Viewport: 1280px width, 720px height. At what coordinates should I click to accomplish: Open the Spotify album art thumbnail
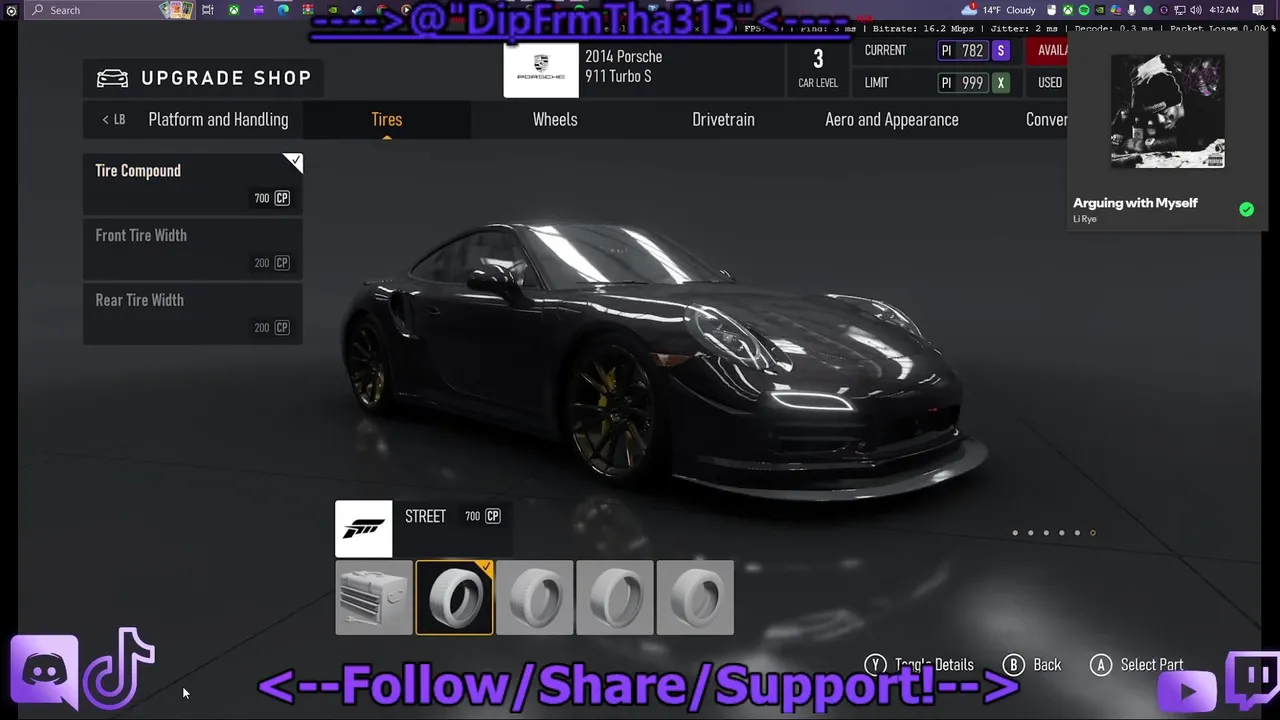(1167, 111)
